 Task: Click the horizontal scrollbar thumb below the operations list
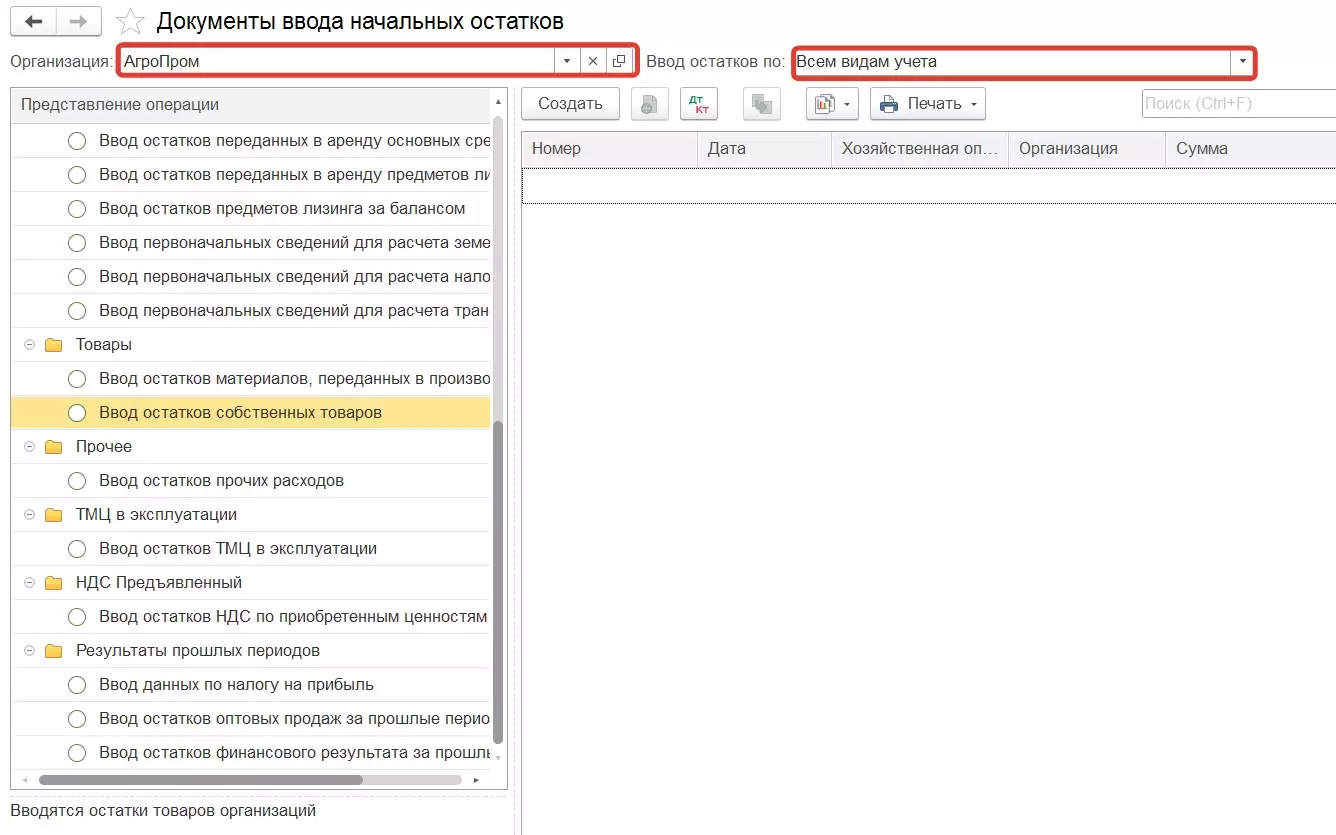(x=200, y=780)
